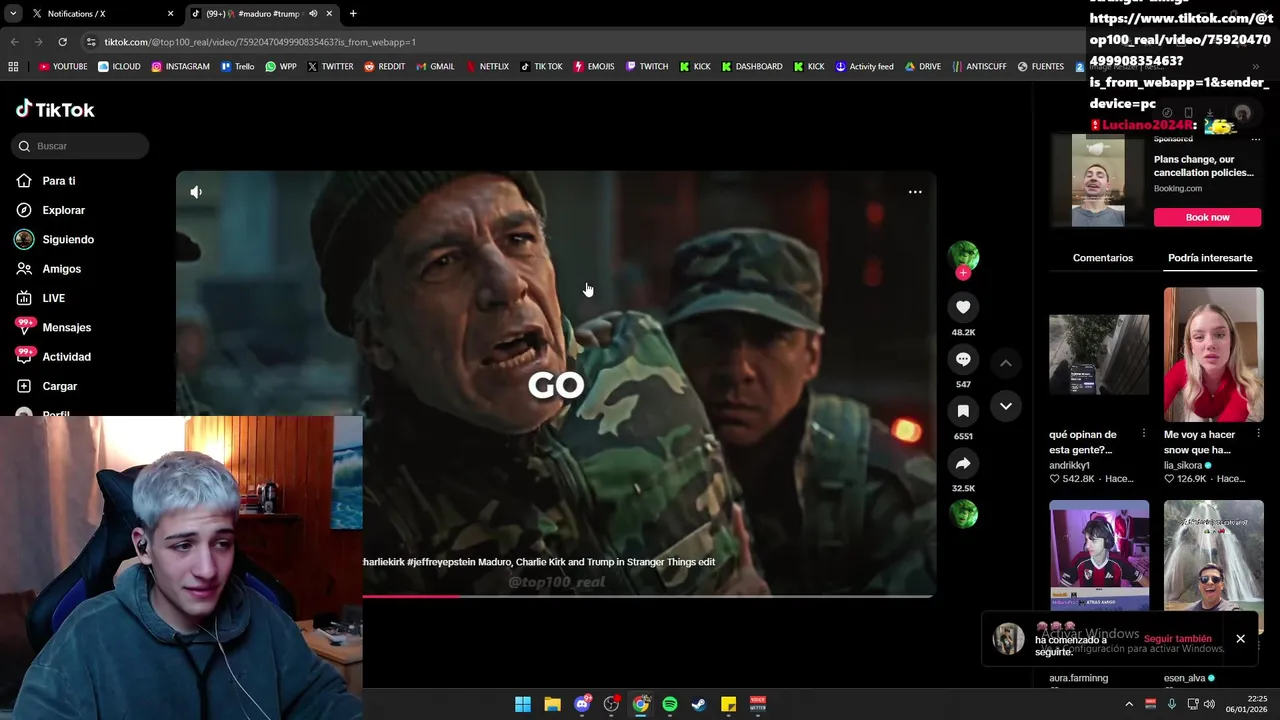Click the Buscar search field

(x=82, y=146)
